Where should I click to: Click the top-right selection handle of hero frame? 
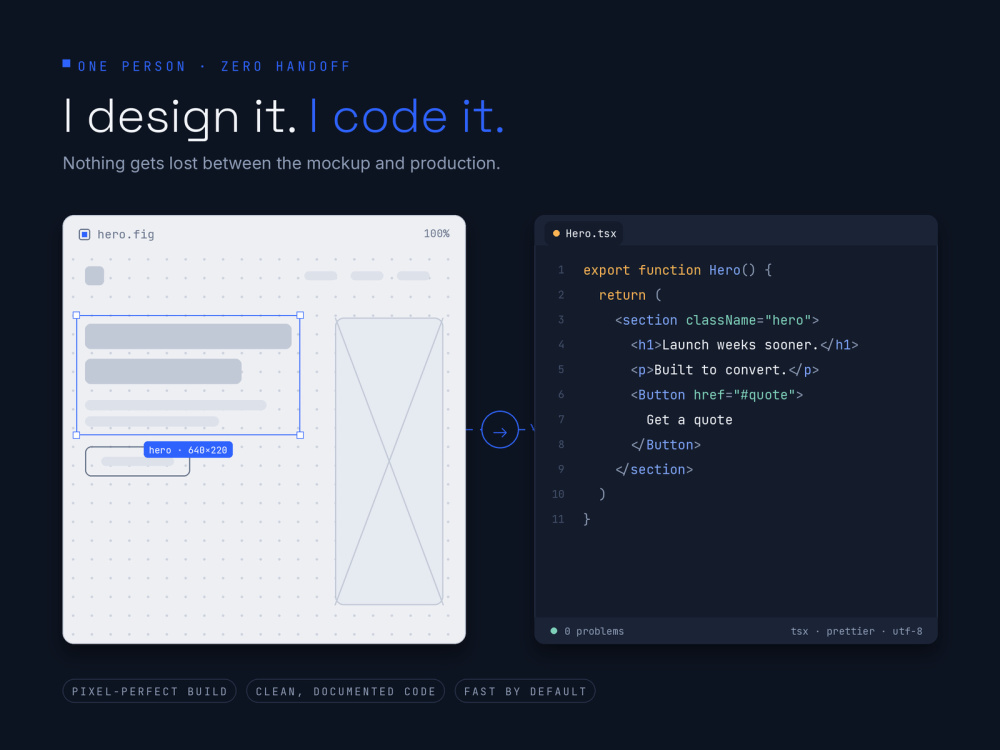click(300, 315)
